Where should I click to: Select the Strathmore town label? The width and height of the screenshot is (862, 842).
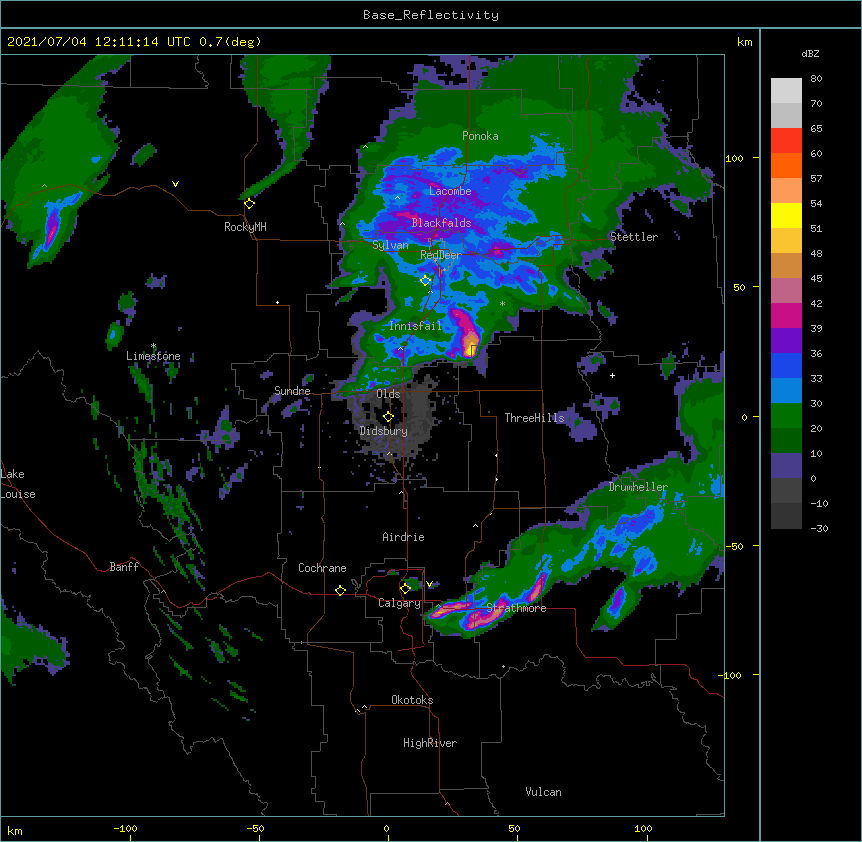click(x=516, y=608)
